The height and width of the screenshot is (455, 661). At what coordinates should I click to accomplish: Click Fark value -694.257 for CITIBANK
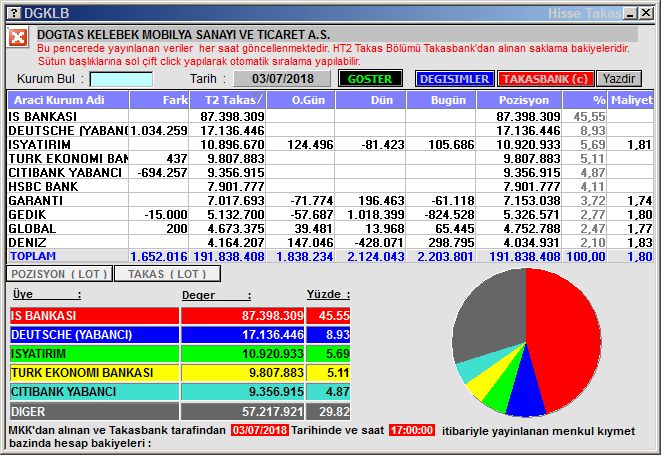pyautogui.click(x=162, y=172)
